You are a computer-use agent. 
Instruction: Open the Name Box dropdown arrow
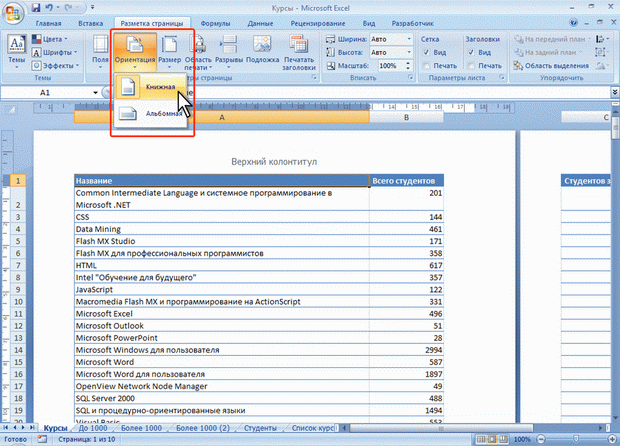tap(95, 93)
